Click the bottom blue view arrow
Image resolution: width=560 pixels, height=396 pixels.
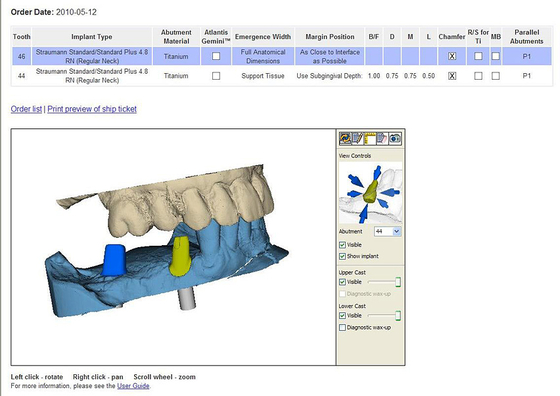pos(363,214)
